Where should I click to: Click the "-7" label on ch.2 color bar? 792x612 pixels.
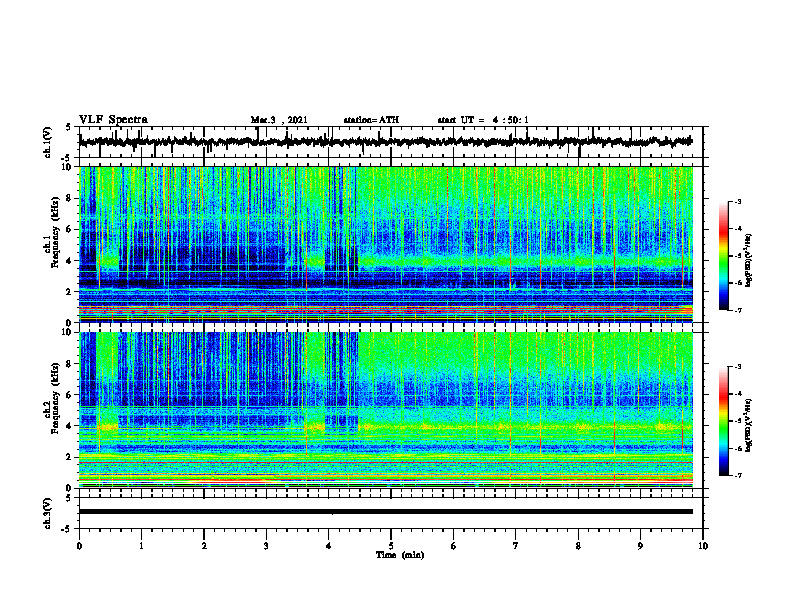tap(737, 475)
